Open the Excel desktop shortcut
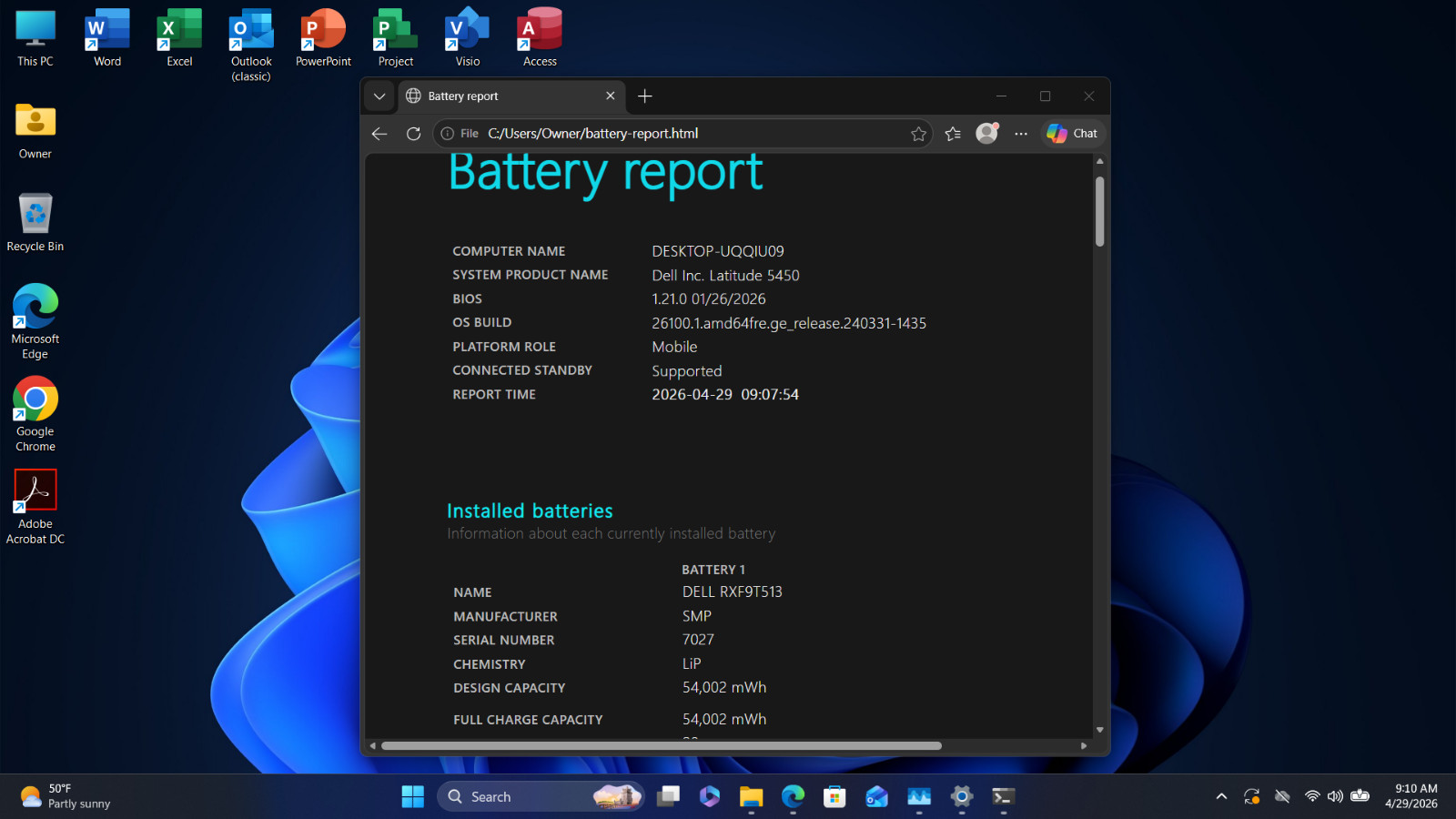 (x=179, y=38)
